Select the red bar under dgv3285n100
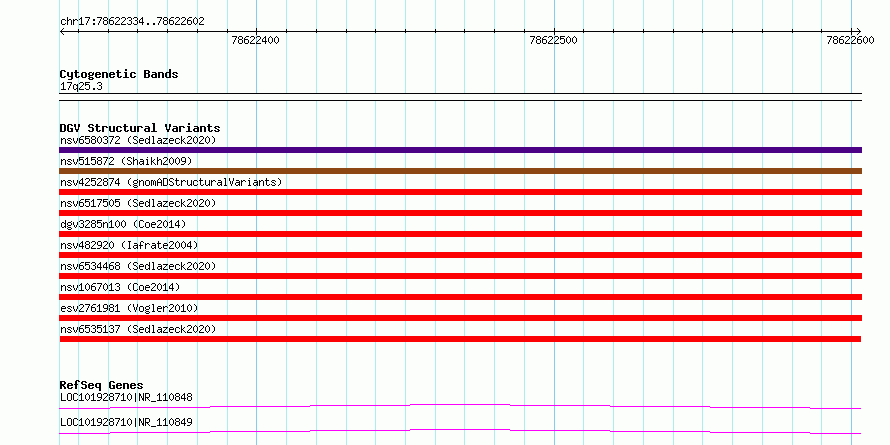Screen dimensions: 890x445 click(x=460, y=234)
